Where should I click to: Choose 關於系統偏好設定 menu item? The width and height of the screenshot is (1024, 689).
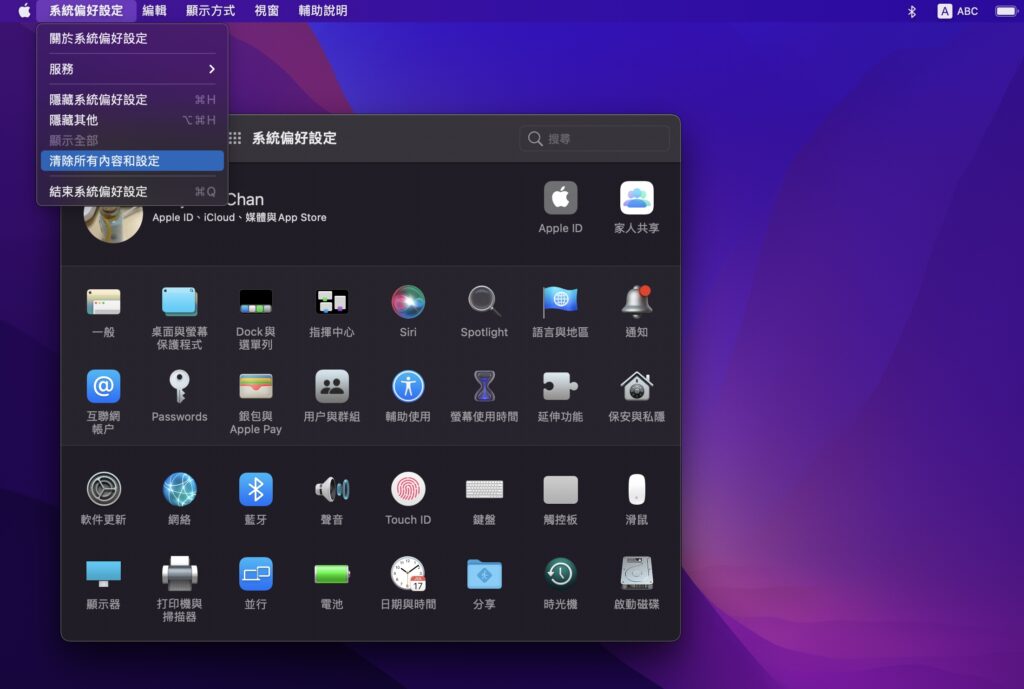[132, 39]
